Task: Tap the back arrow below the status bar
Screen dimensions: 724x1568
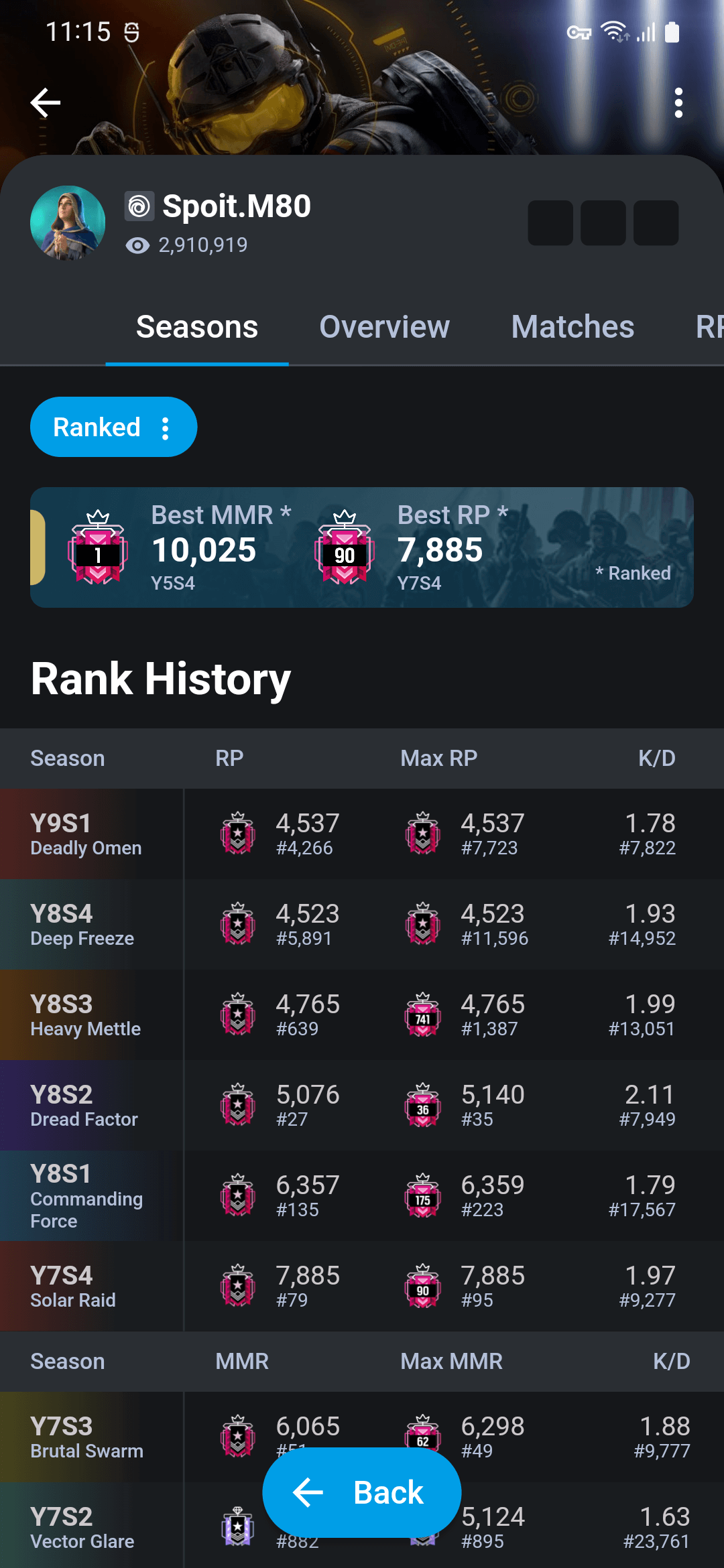Action: click(x=44, y=103)
